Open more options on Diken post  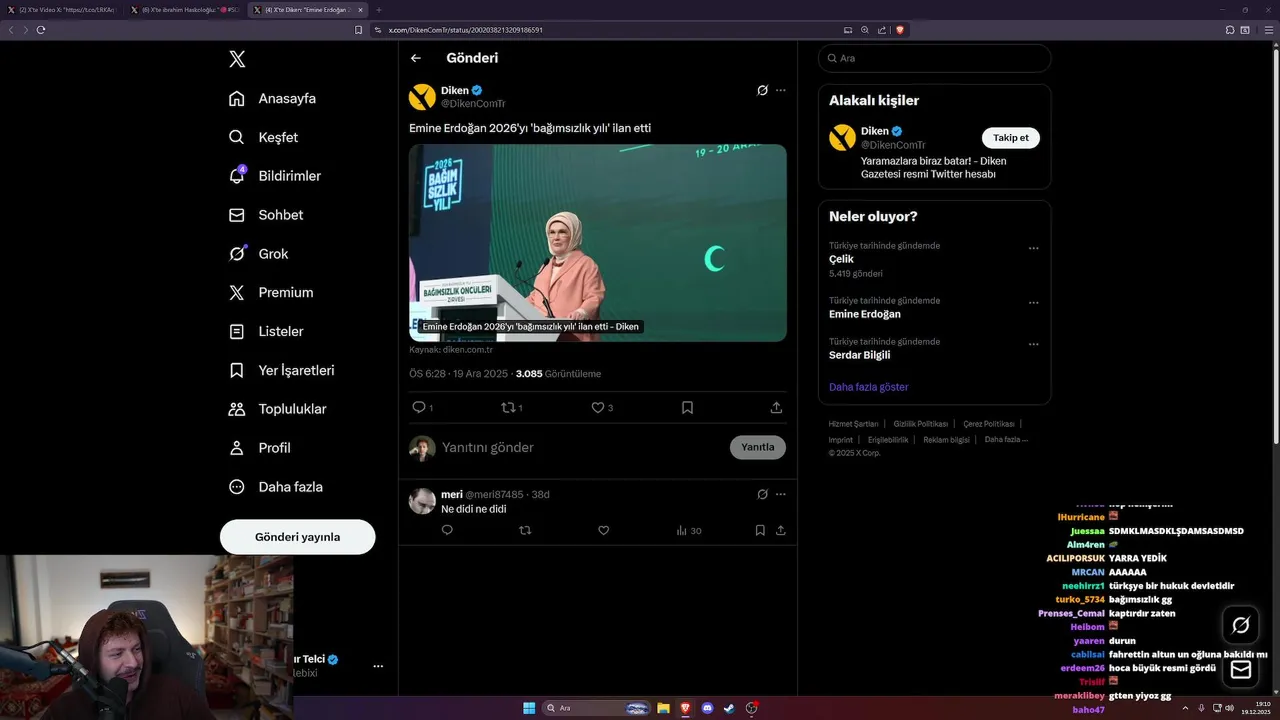[x=781, y=90]
